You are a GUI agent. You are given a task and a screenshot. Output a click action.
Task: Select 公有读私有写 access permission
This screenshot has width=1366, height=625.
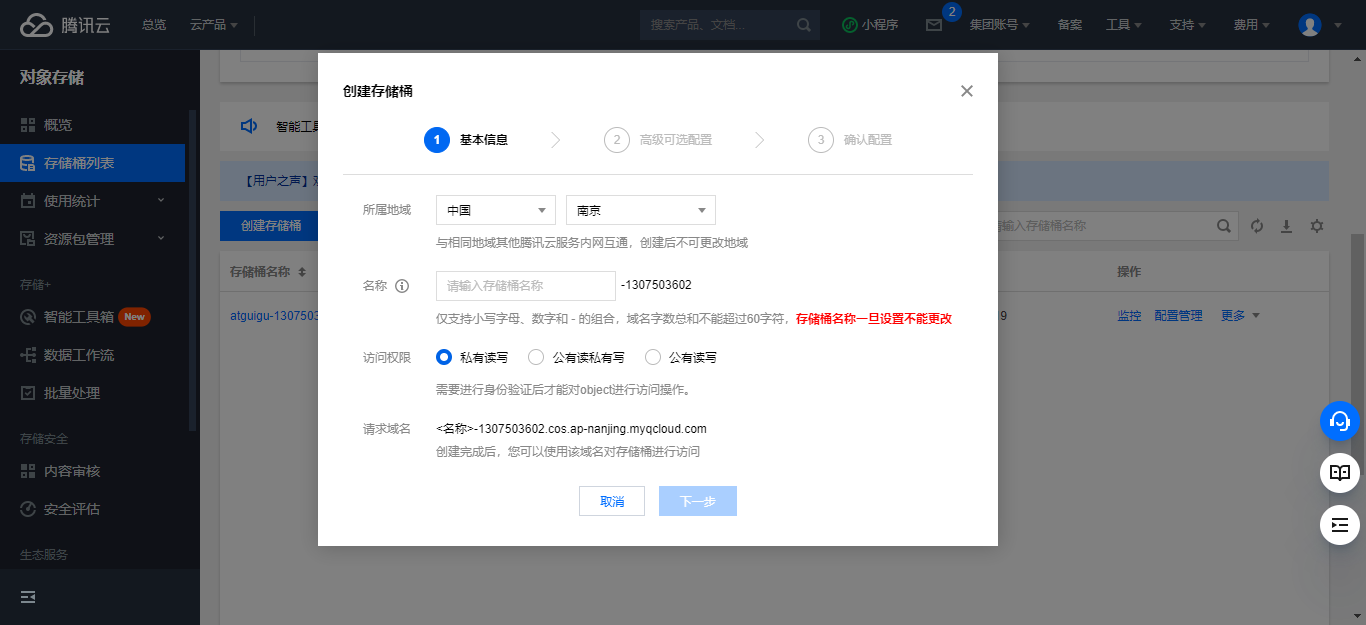tap(536, 357)
